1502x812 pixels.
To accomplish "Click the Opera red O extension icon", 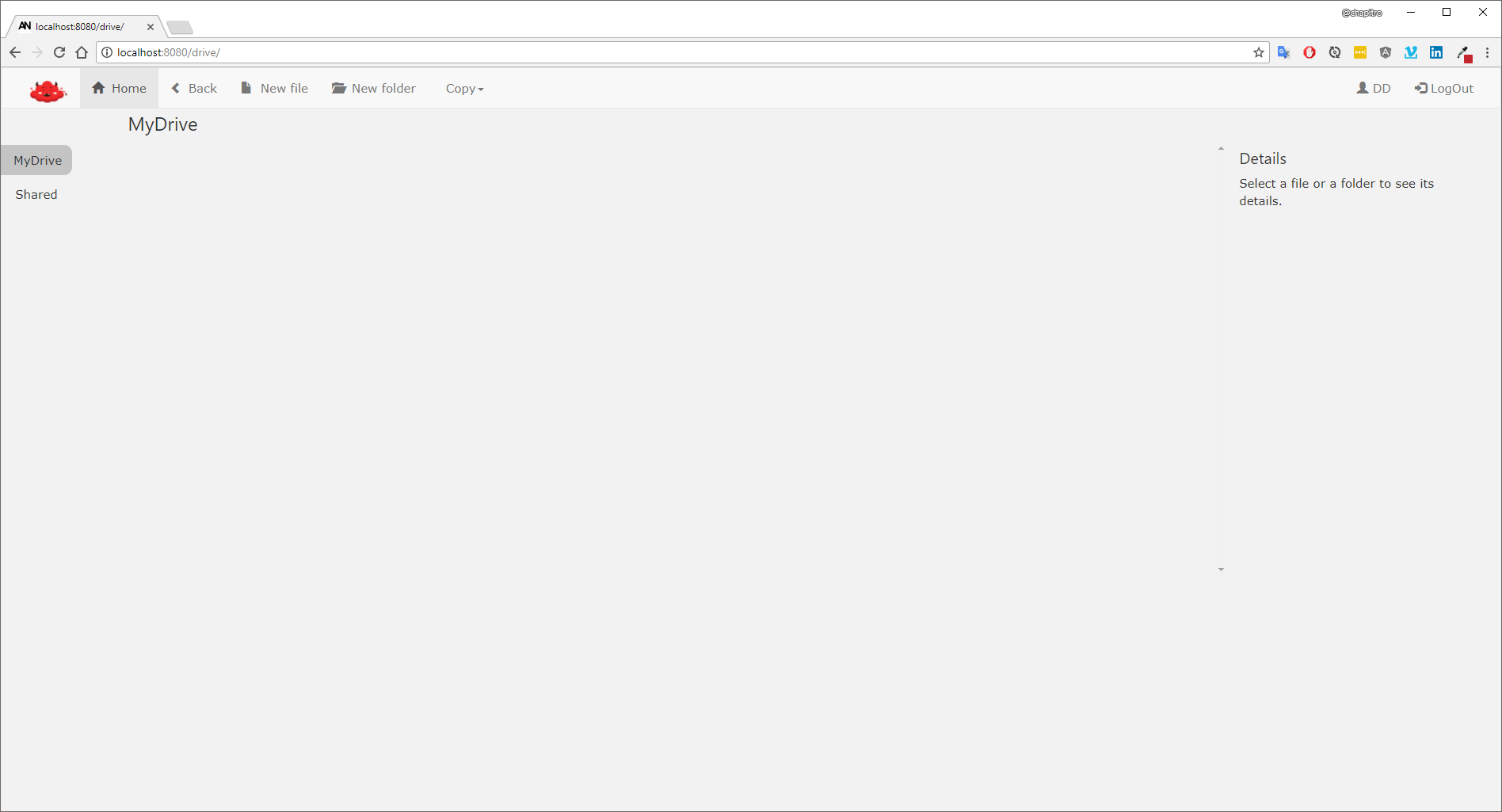I will click(x=1309, y=52).
